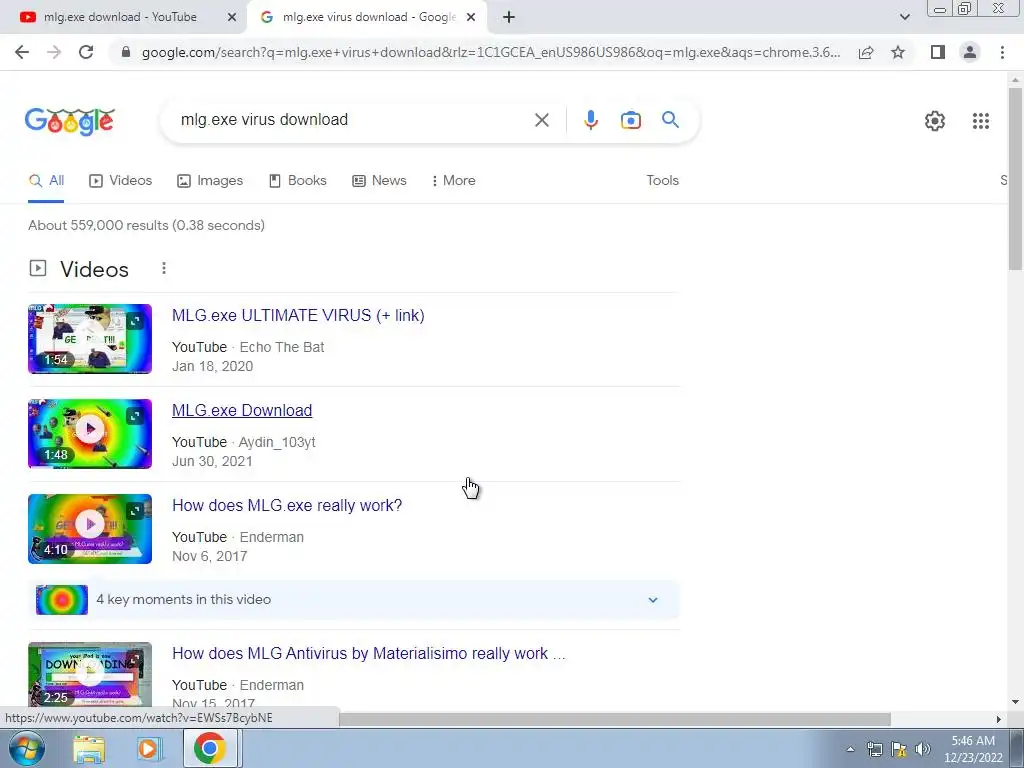The image size is (1024, 768).
Task: Click the Aydin_103yt channel name
Action: pos(277,442)
